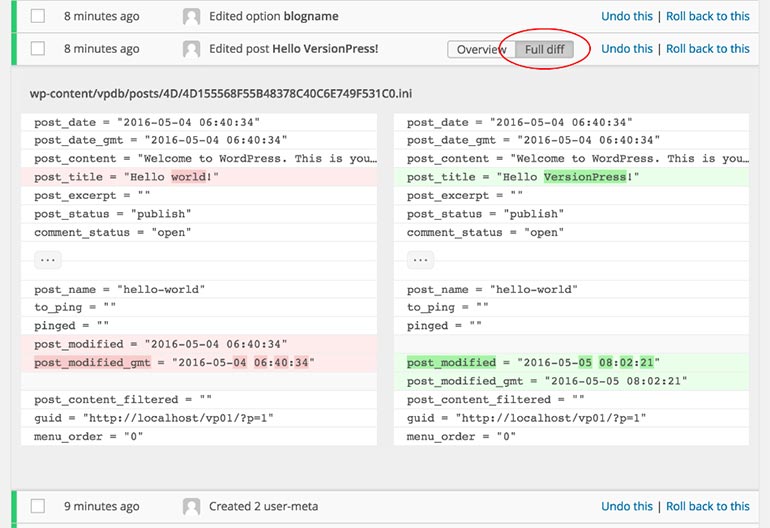The image size is (770, 528).
Task: Click the left pane comment_status open line
Action: coord(199,232)
